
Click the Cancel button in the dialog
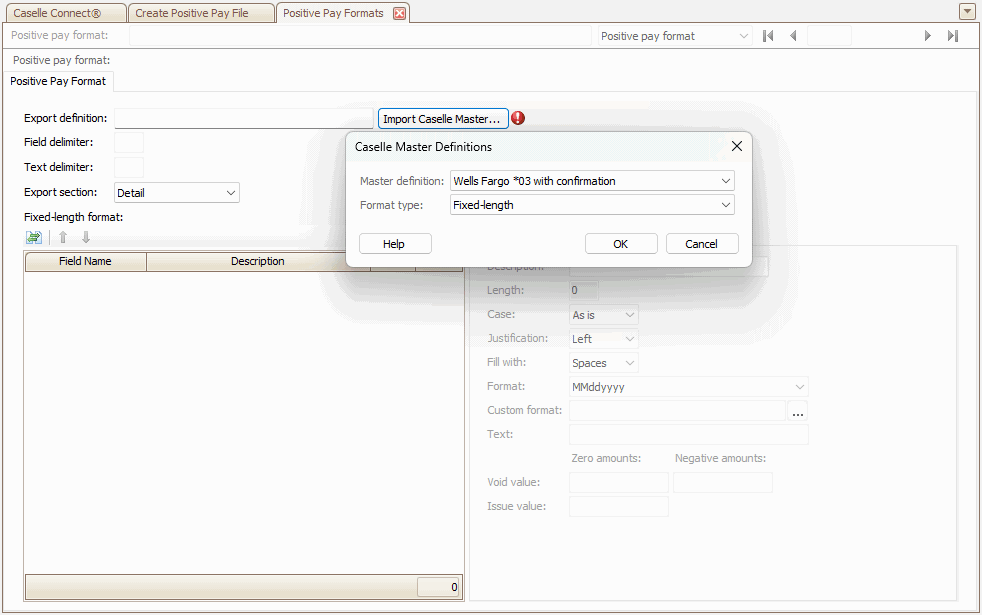701,244
